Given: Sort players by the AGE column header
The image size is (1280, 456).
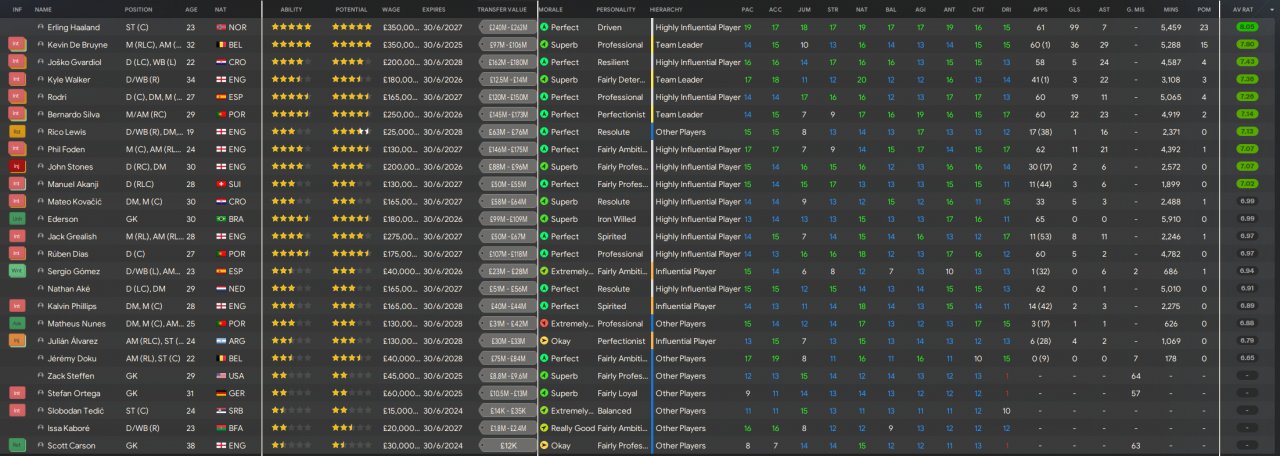Looking at the screenshot, I should pos(191,9).
